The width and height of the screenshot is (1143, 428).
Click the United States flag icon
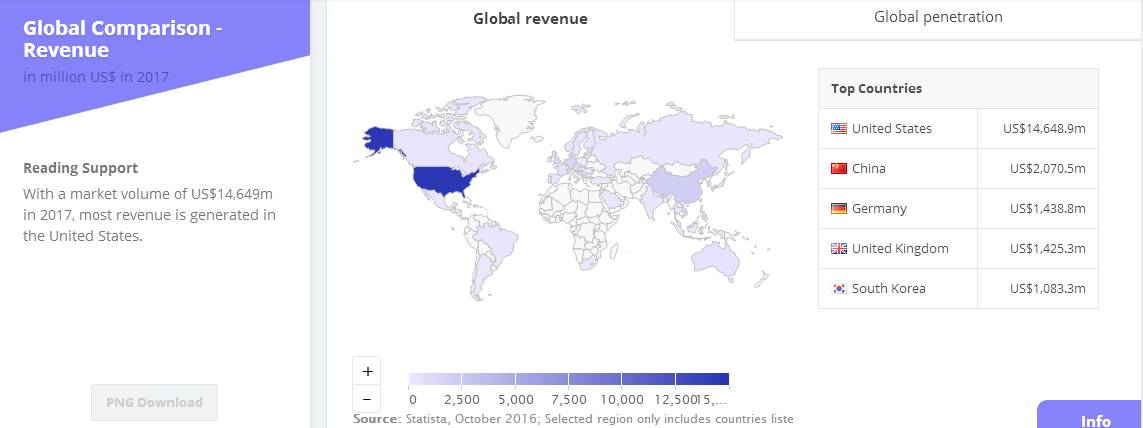coord(838,129)
